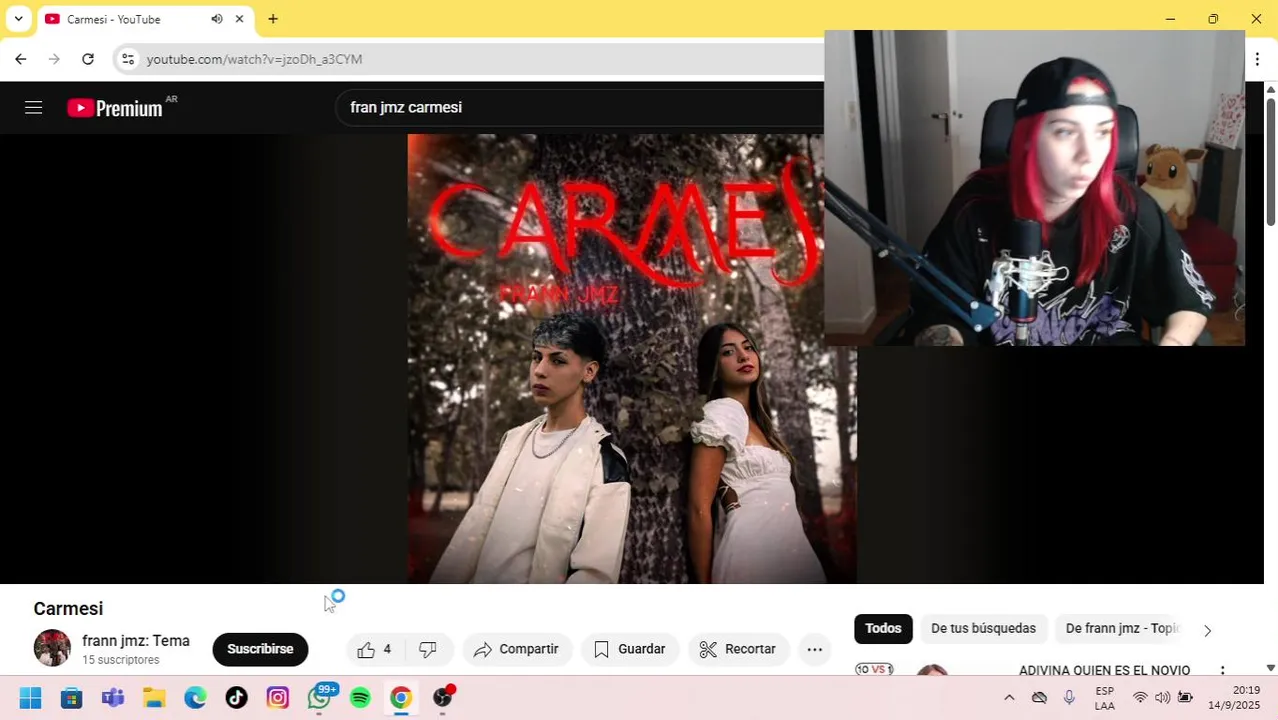Expand hidden system tray icons chevron

coord(1009,698)
